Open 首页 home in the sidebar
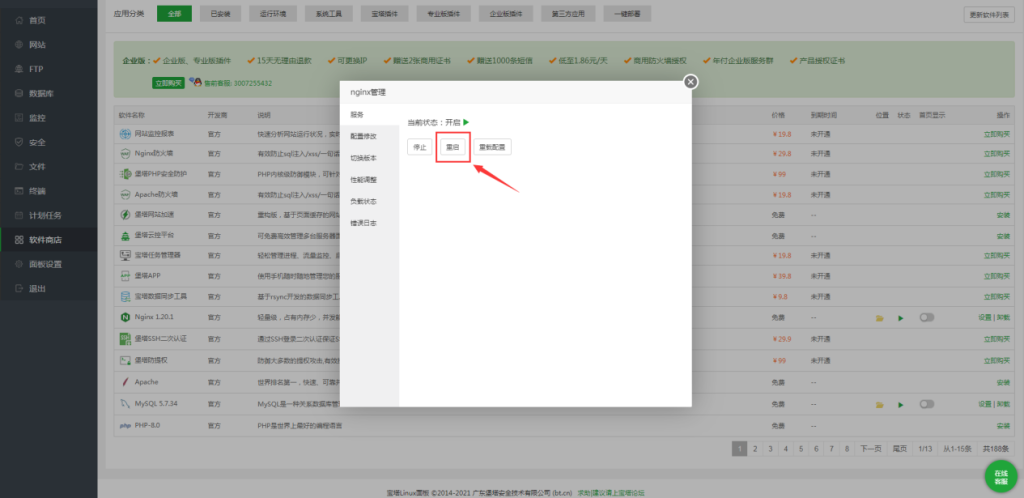This screenshot has width=1024, height=498. point(37,20)
